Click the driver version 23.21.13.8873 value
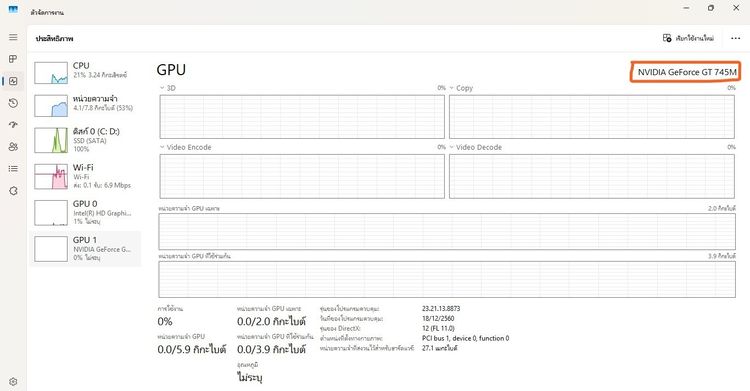This screenshot has height=391, width=750. pyautogui.click(x=441, y=309)
